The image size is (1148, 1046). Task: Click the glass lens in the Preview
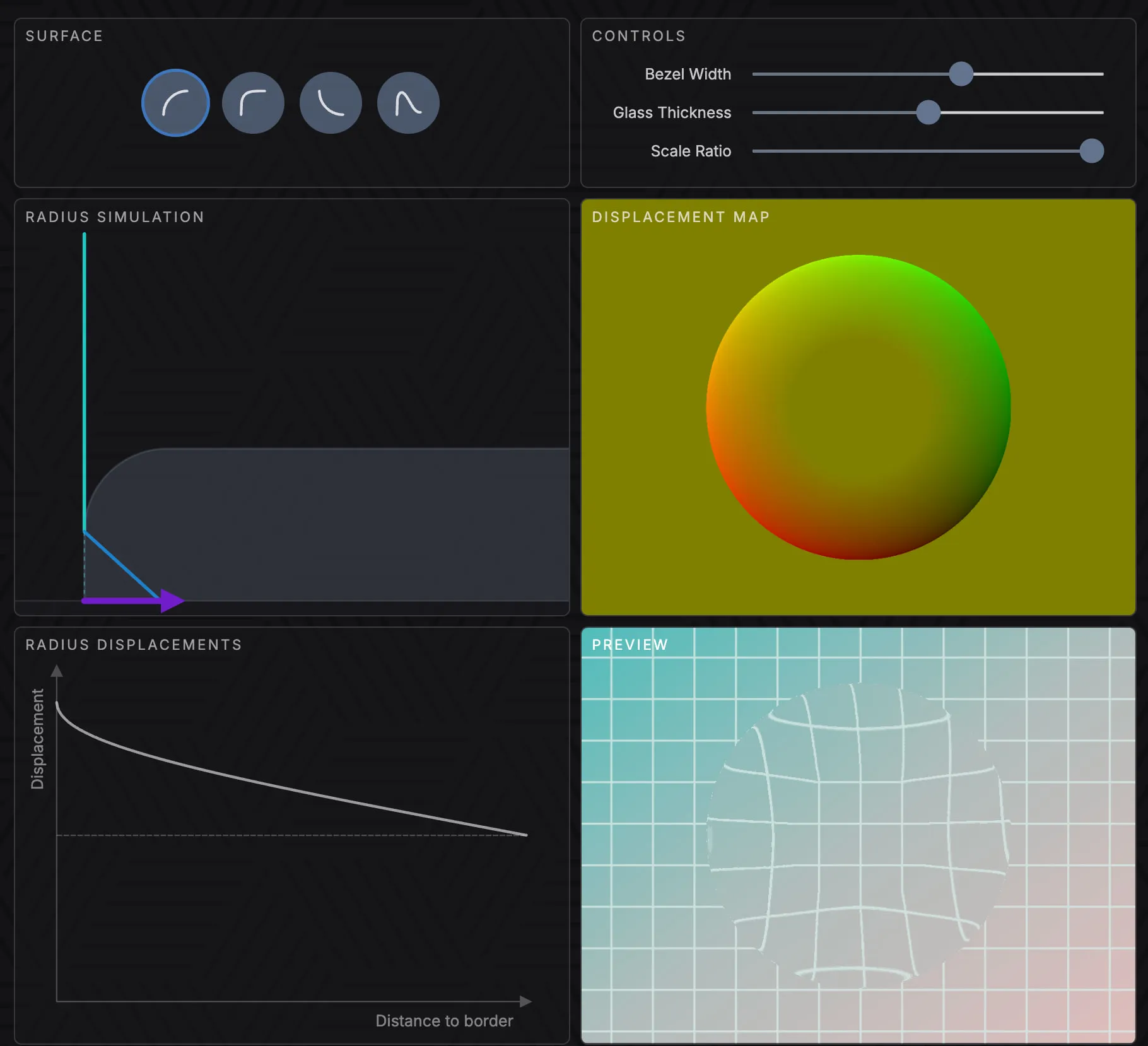[x=858, y=836]
